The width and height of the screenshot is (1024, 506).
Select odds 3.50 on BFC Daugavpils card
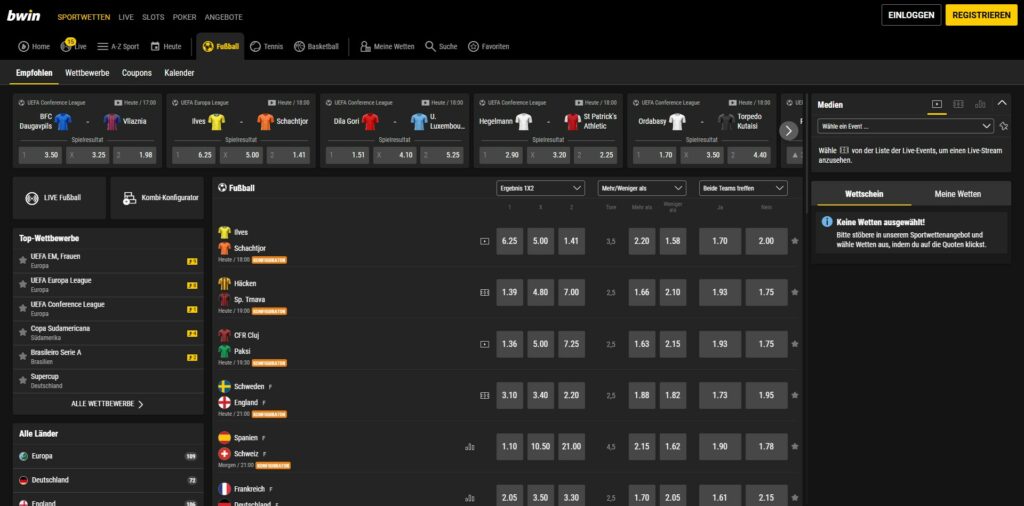40,155
